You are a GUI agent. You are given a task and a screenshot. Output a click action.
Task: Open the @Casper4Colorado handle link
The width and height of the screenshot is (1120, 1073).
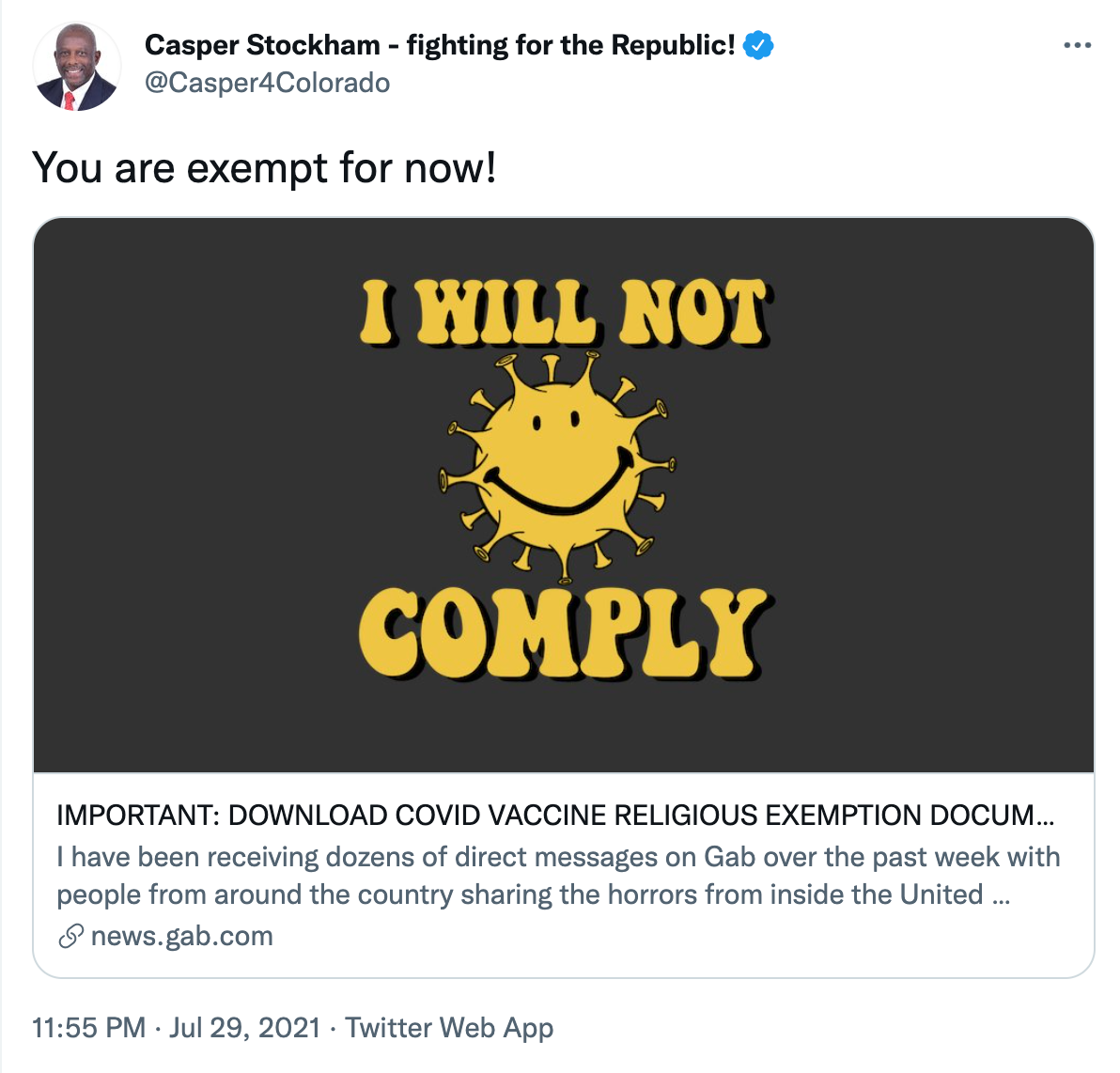267,84
